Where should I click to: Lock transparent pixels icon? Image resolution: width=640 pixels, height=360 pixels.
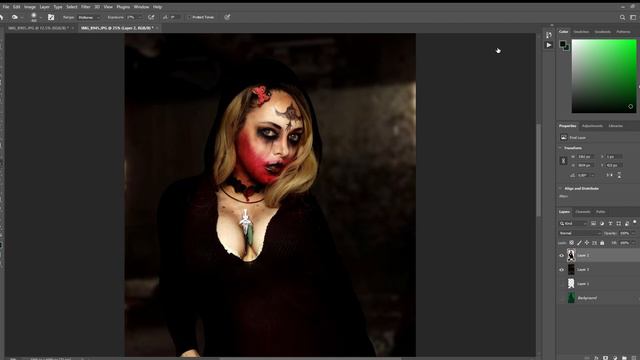(571, 243)
